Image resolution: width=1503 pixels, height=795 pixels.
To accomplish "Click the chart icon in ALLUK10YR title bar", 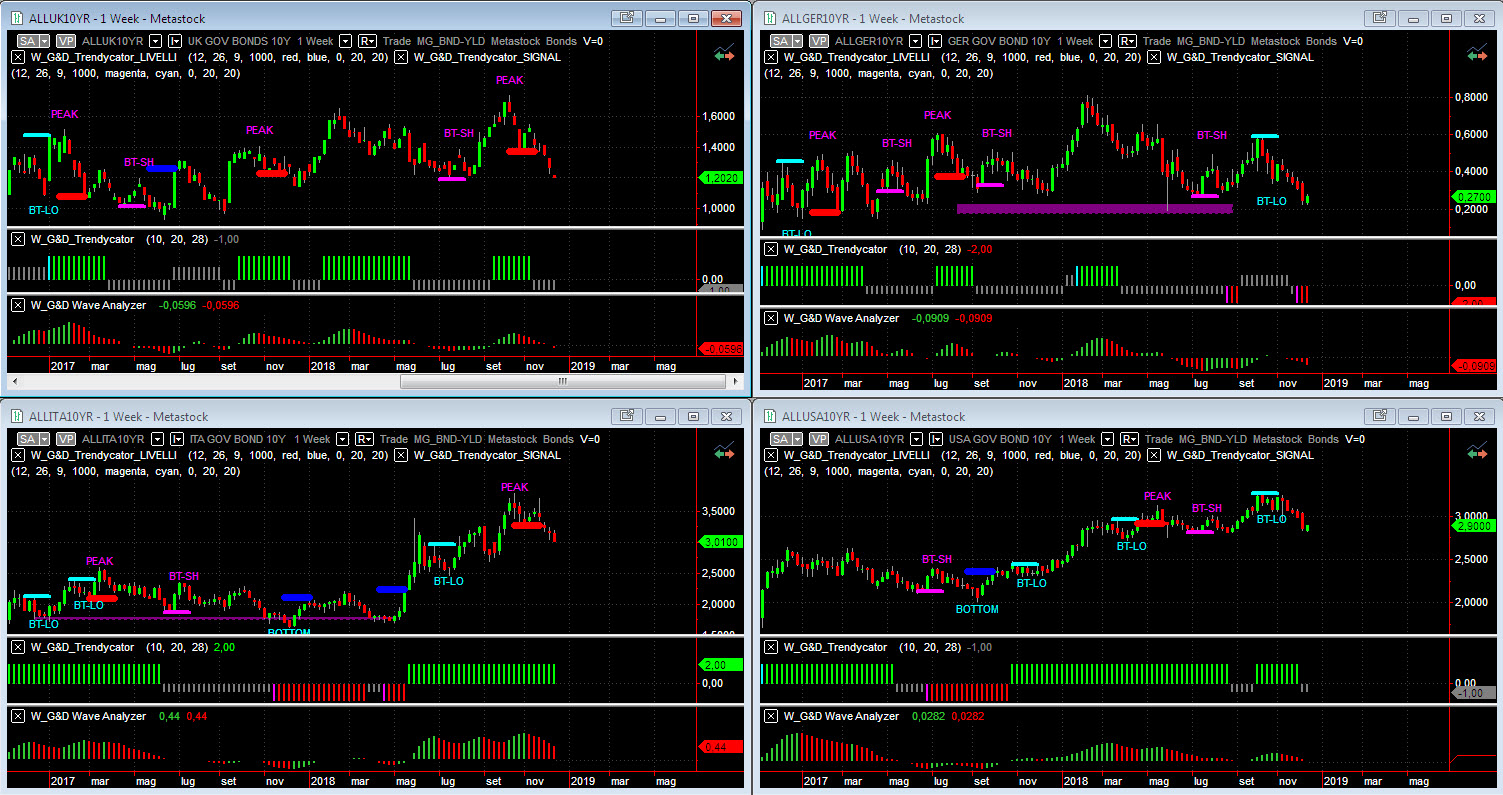I will pyautogui.click(x=16, y=18).
